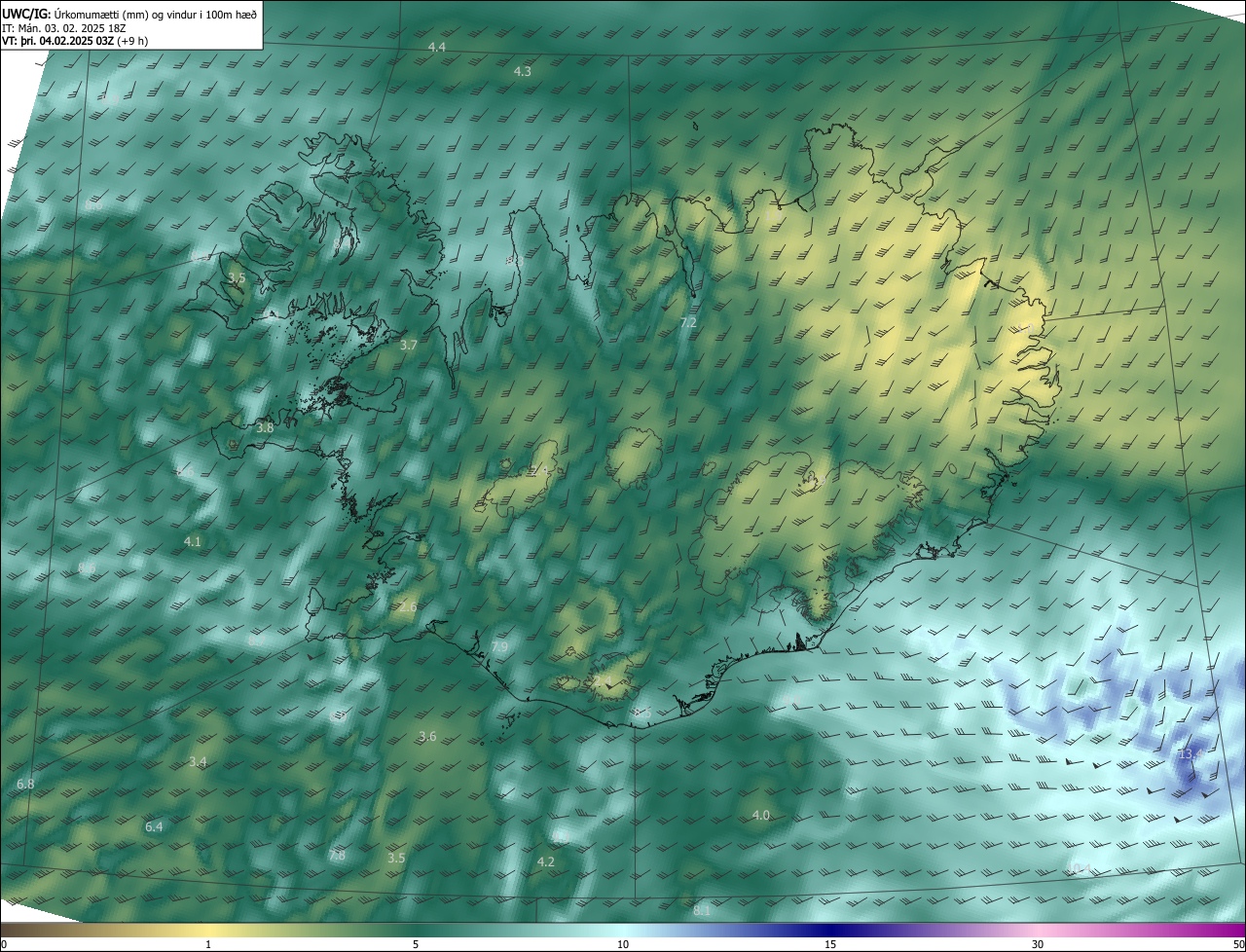Click the 7.8 precipitation label
Image resolution: width=1246 pixels, height=952 pixels.
point(337,856)
